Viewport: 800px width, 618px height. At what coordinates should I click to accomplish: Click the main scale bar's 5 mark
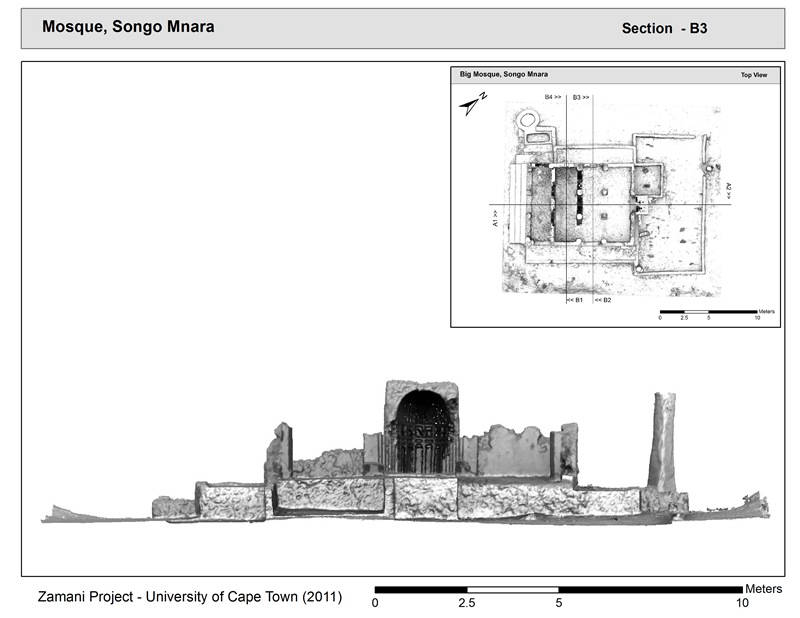(558, 603)
